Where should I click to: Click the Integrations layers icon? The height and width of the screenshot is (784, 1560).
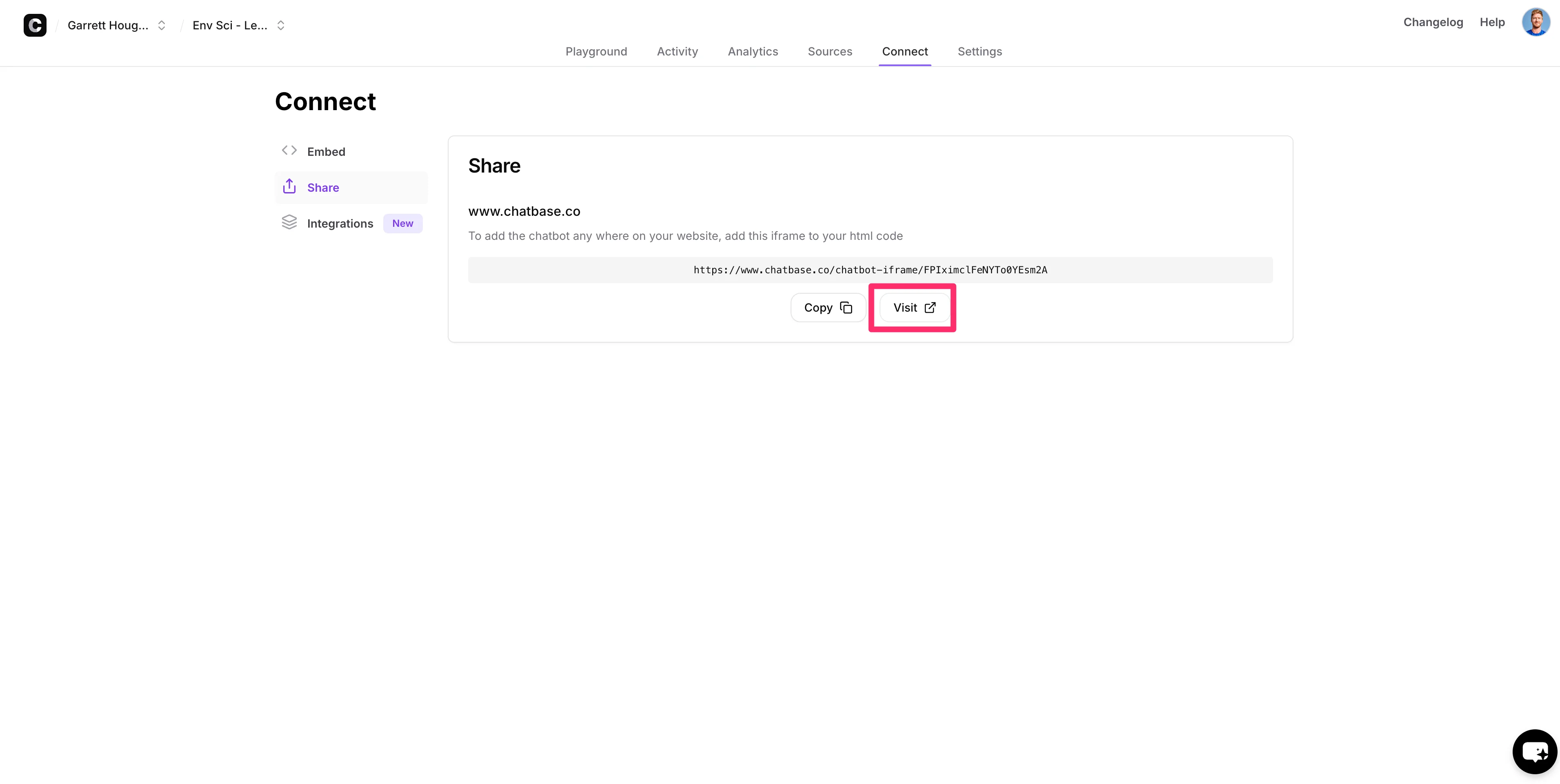289,222
